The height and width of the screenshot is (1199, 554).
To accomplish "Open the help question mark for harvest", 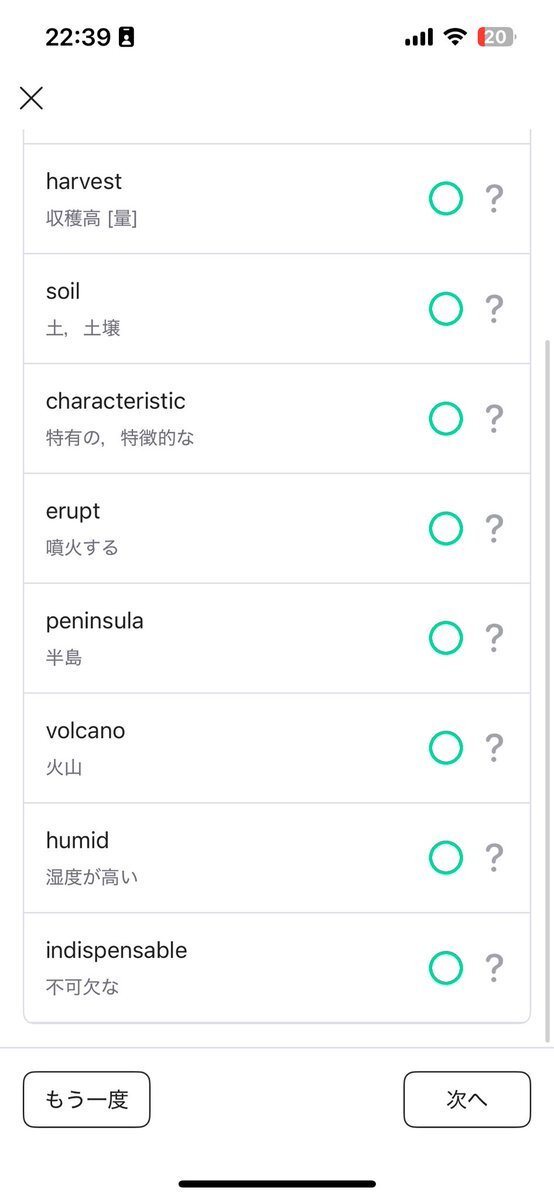I will click(494, 199).
